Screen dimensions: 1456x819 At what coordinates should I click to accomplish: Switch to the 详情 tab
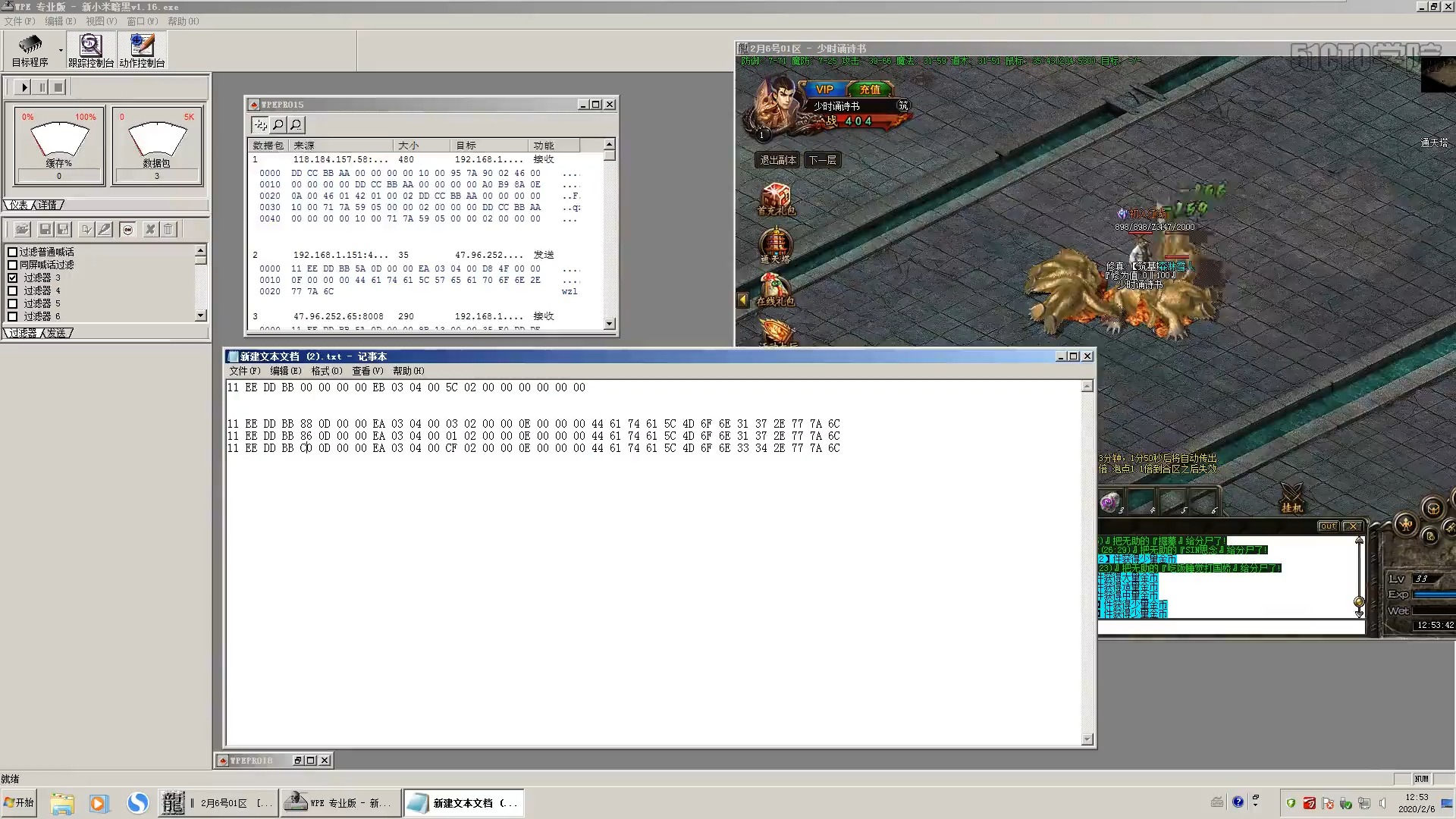(x=47, y=205)
